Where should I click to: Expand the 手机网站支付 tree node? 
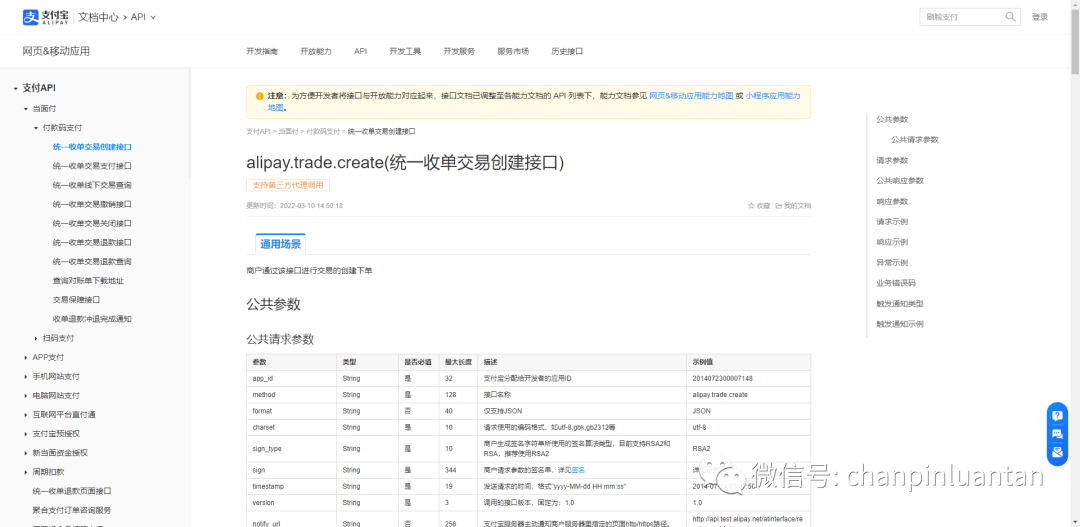[25, 377]
